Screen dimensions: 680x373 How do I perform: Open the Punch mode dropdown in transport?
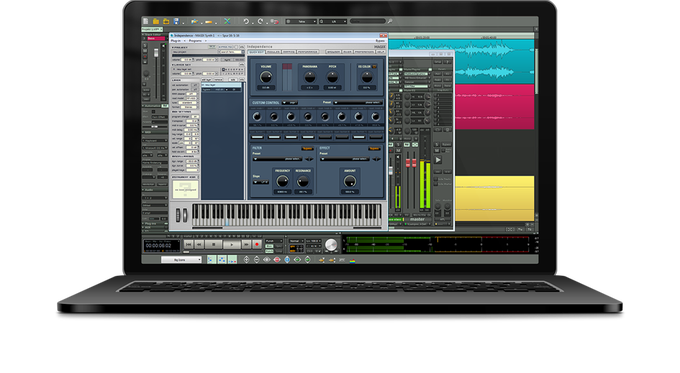[274, 241]
